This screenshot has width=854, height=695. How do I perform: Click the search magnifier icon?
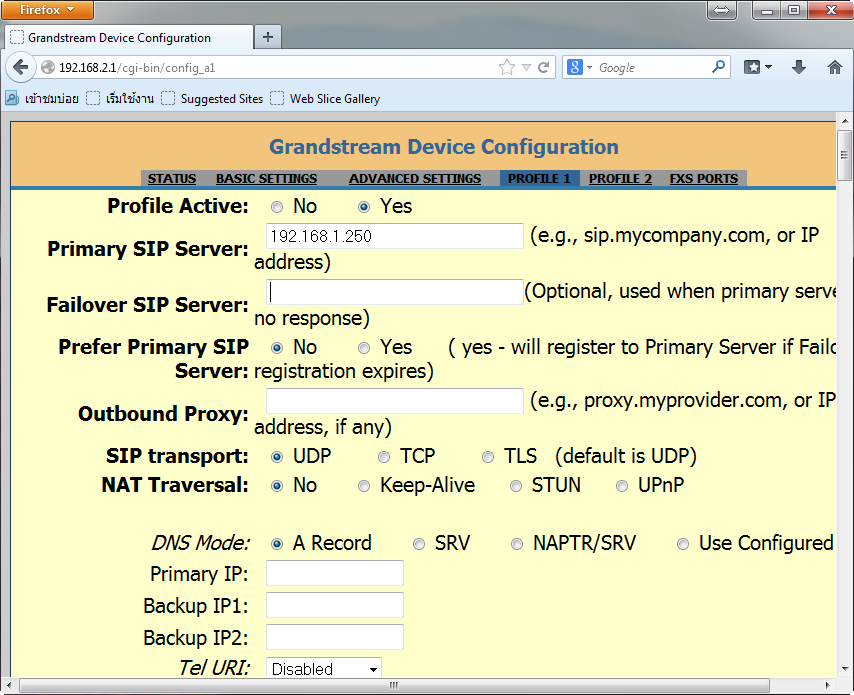tap(718, 67)
